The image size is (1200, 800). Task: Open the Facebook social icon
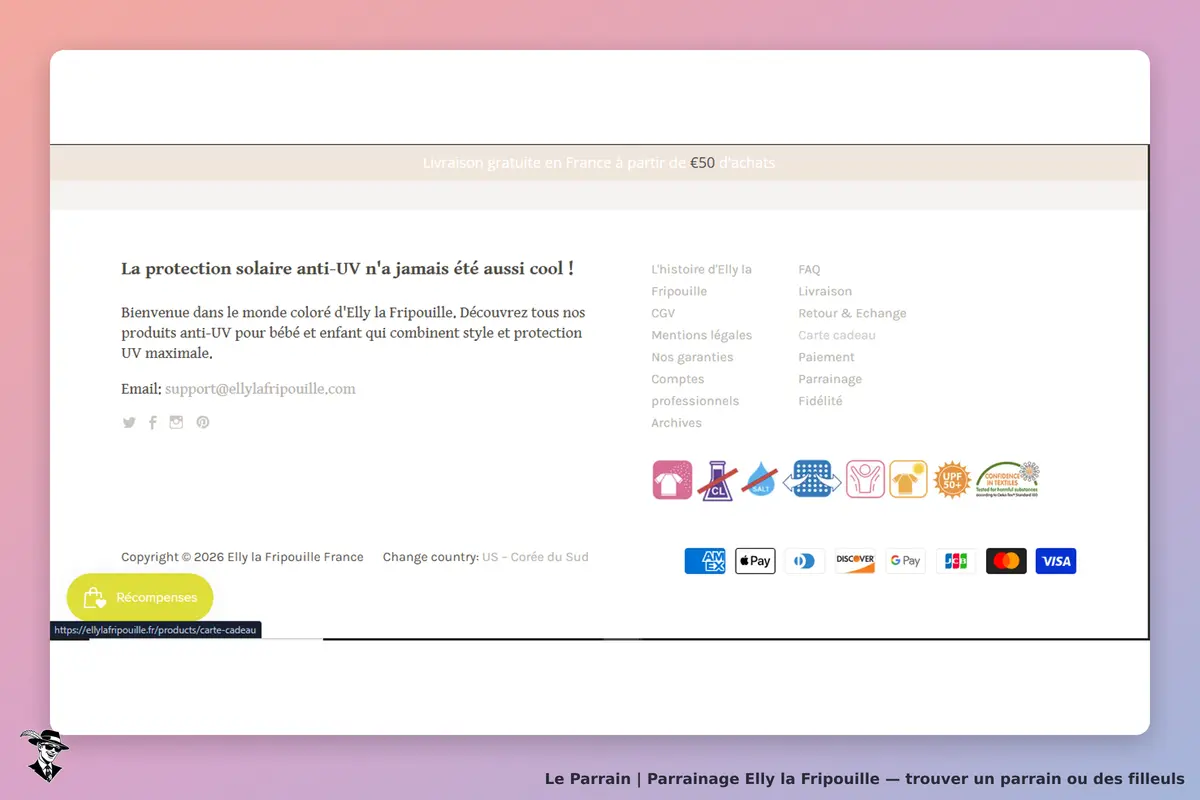pyautogui.click(x=153, y=423)
